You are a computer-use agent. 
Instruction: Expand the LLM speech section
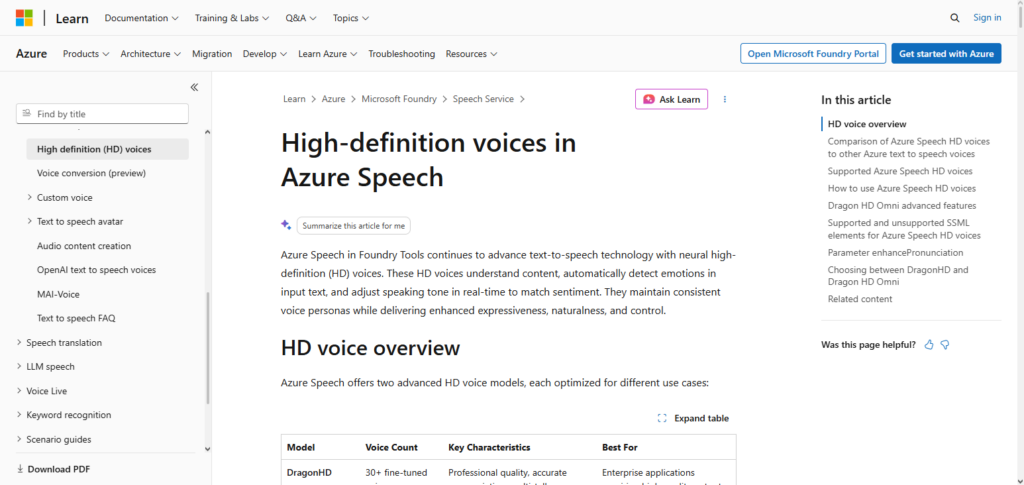[20, 367]
